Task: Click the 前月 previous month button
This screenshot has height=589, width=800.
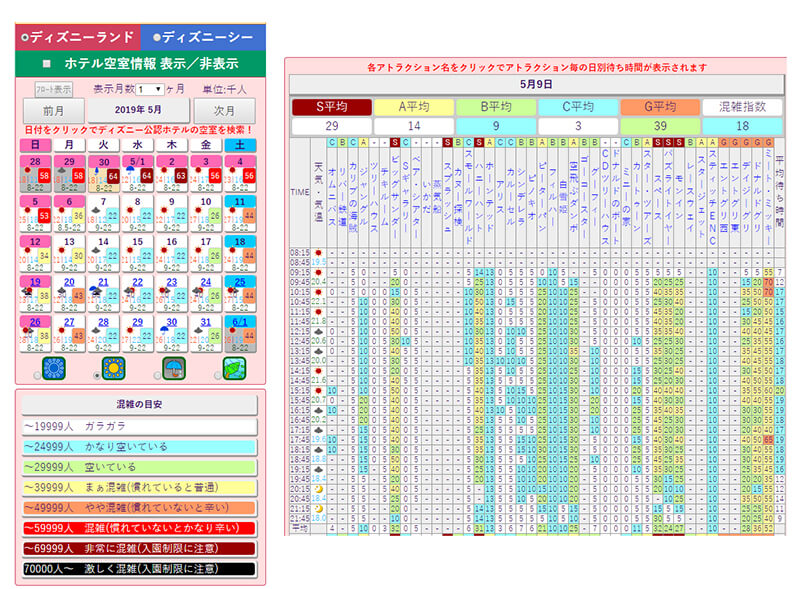Action: 54,111
